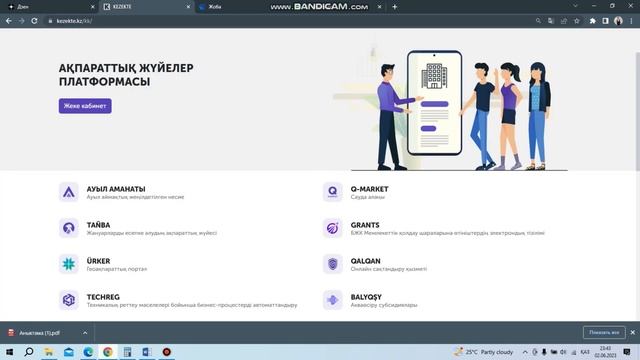Open the Chrome profile avatar
Image resolution: width=640 pixels, height=360 pixels.
pos(618,21)
